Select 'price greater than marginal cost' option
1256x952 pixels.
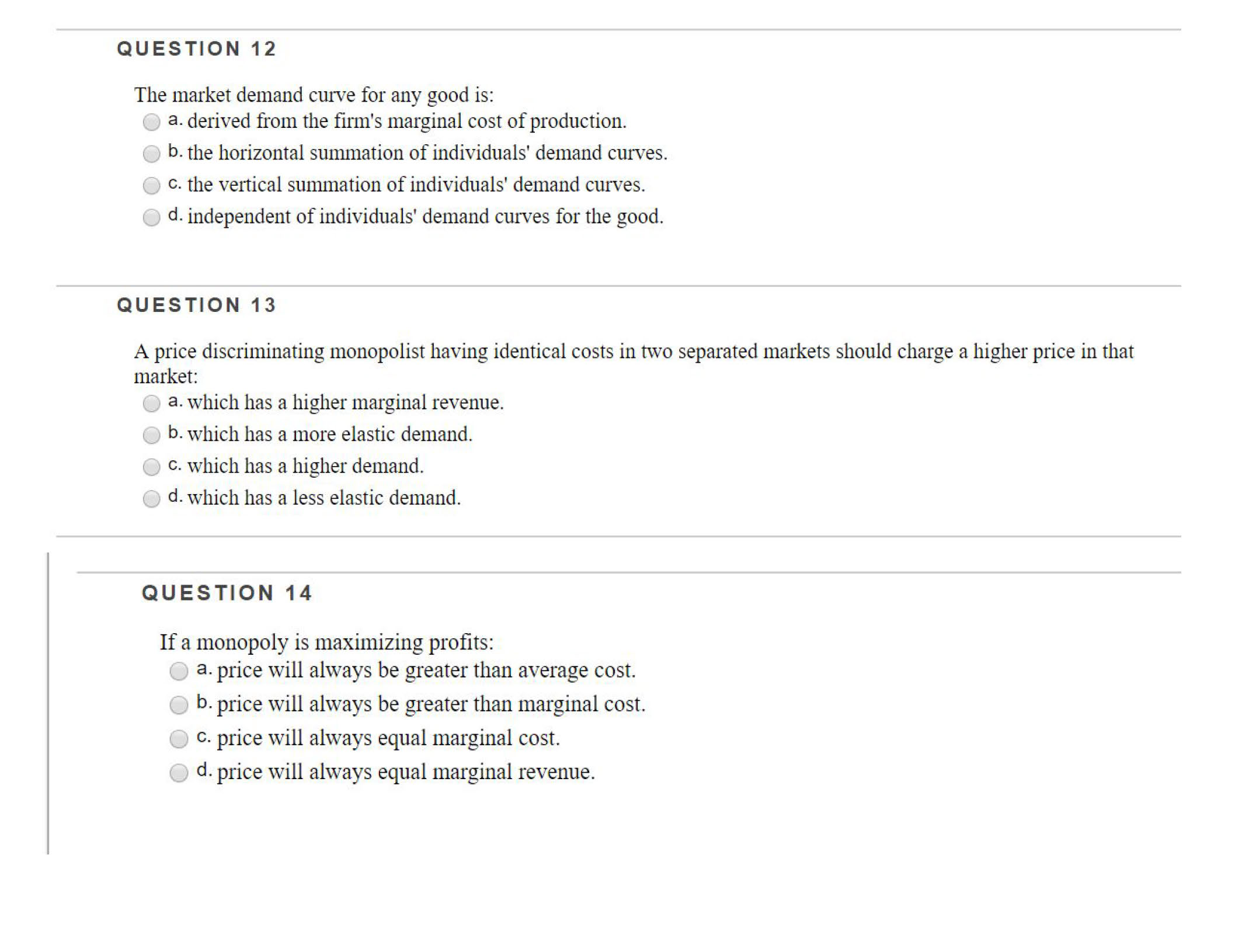pos(179,705)
